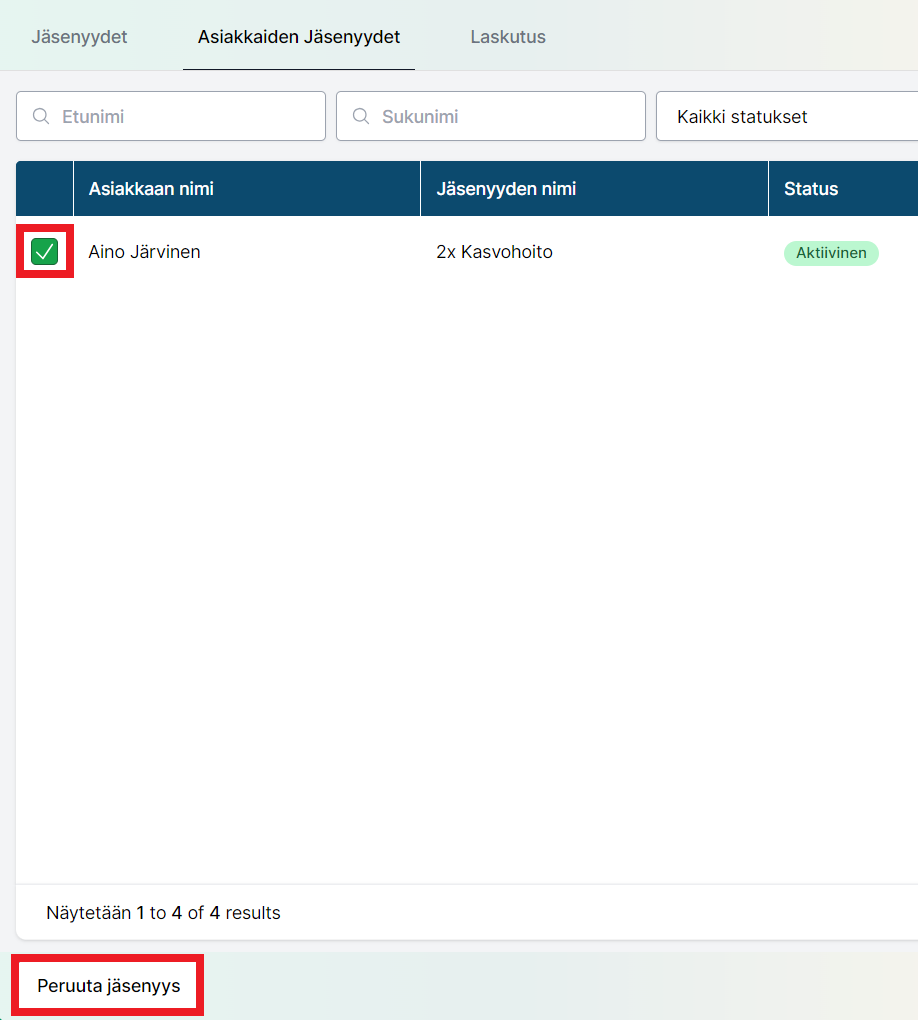
Task: Select the Asiakkaiden Jäsenyydet tab
Action: tap(299, 37)
